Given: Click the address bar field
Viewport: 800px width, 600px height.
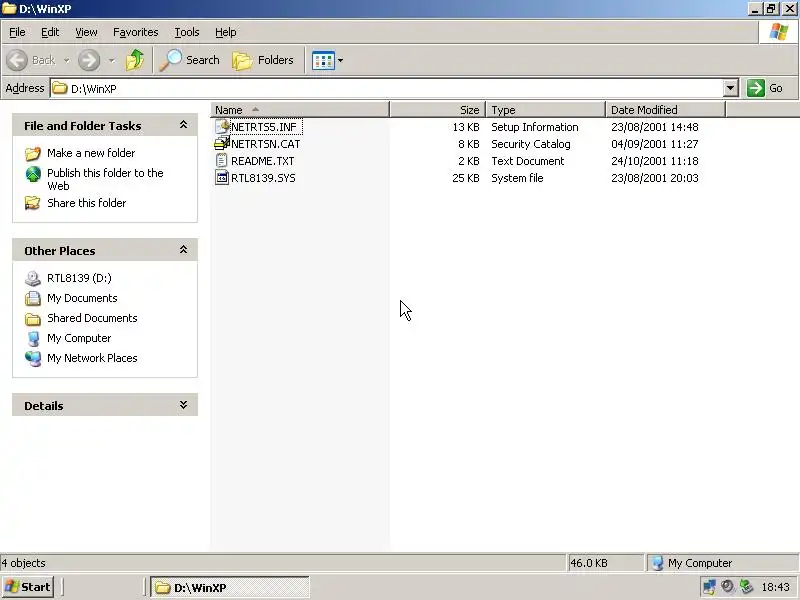Looking at the screenshot, I should (x=387, y=88).
